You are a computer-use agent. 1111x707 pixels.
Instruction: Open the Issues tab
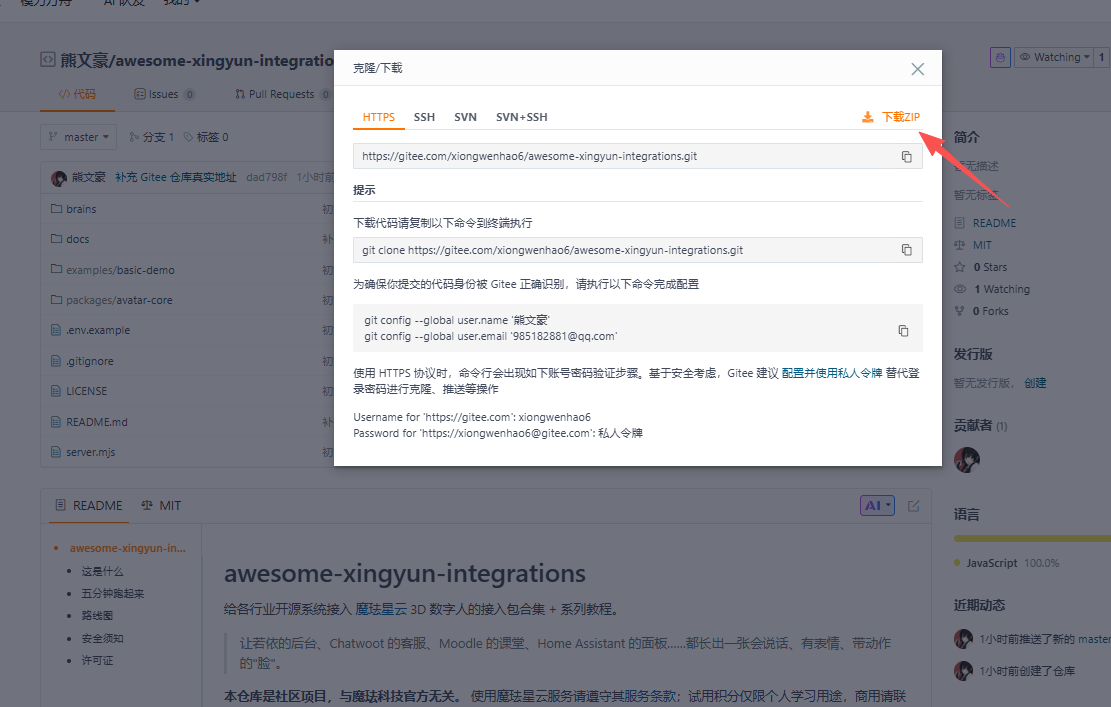point(164,94)
